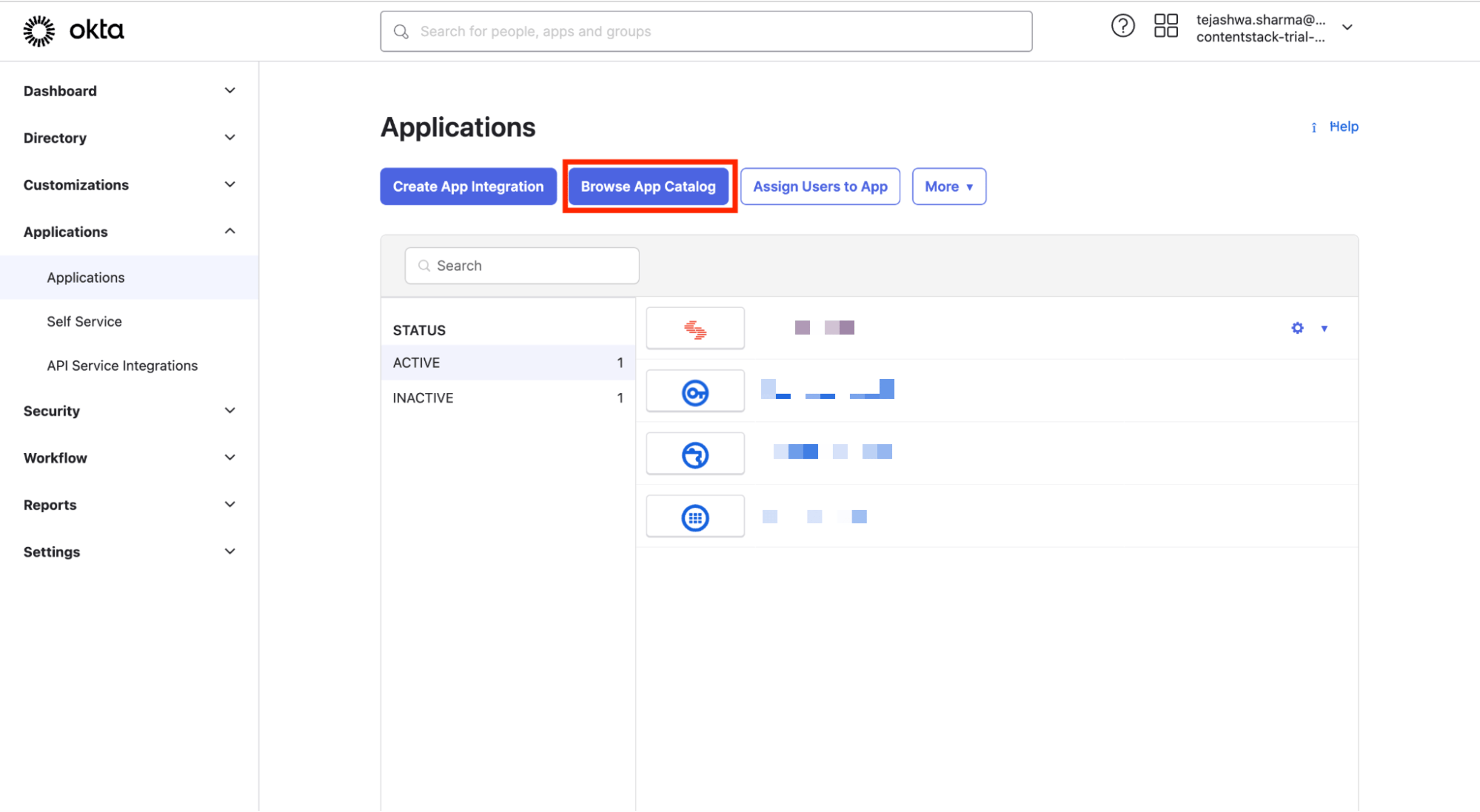1480x812 pixels.
Task: Click the Customizations sidebar label
Action: pyautogui.click(x=76, y=186)
